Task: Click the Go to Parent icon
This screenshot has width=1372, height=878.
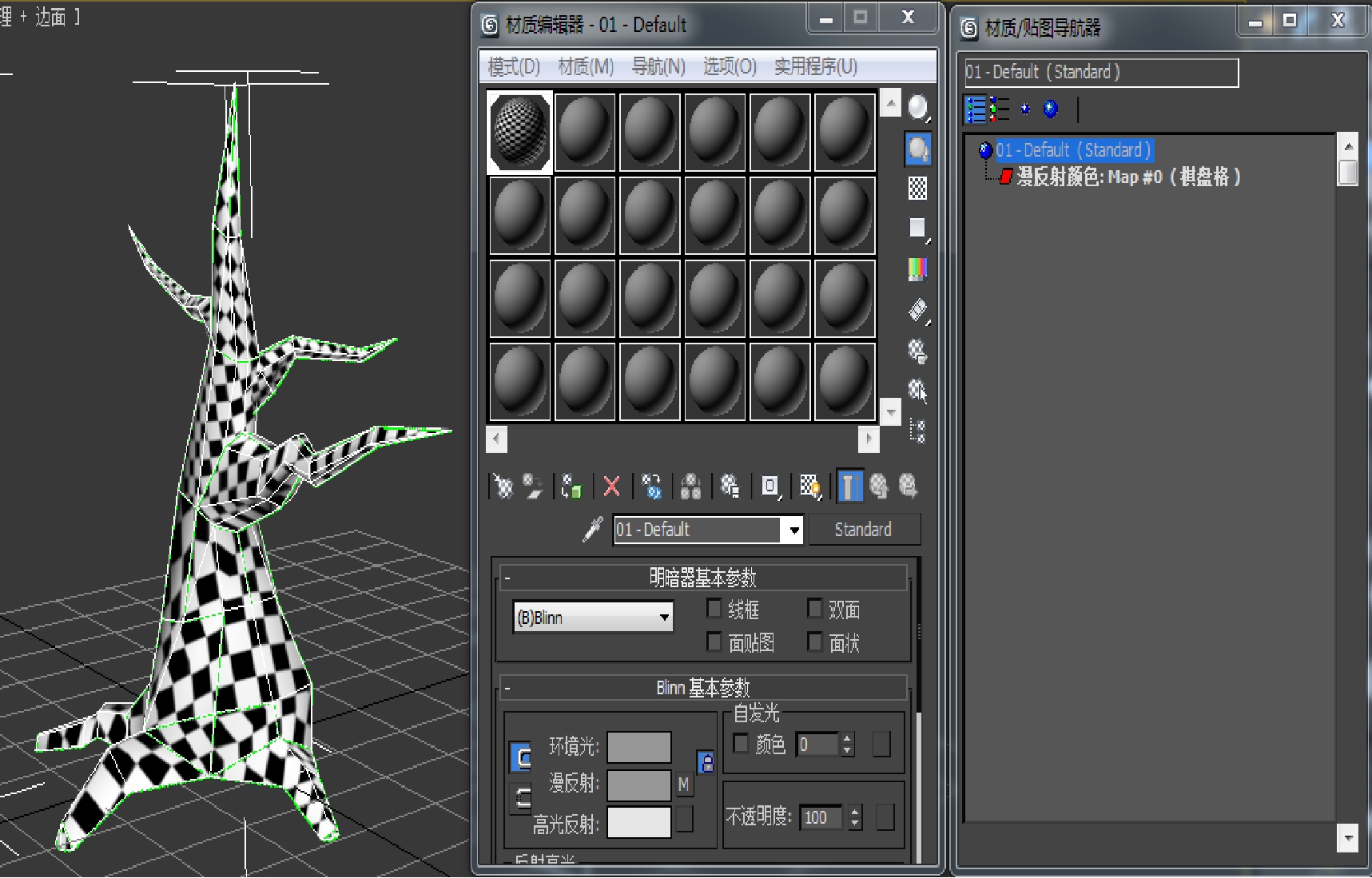Action: tap(878, 487)
